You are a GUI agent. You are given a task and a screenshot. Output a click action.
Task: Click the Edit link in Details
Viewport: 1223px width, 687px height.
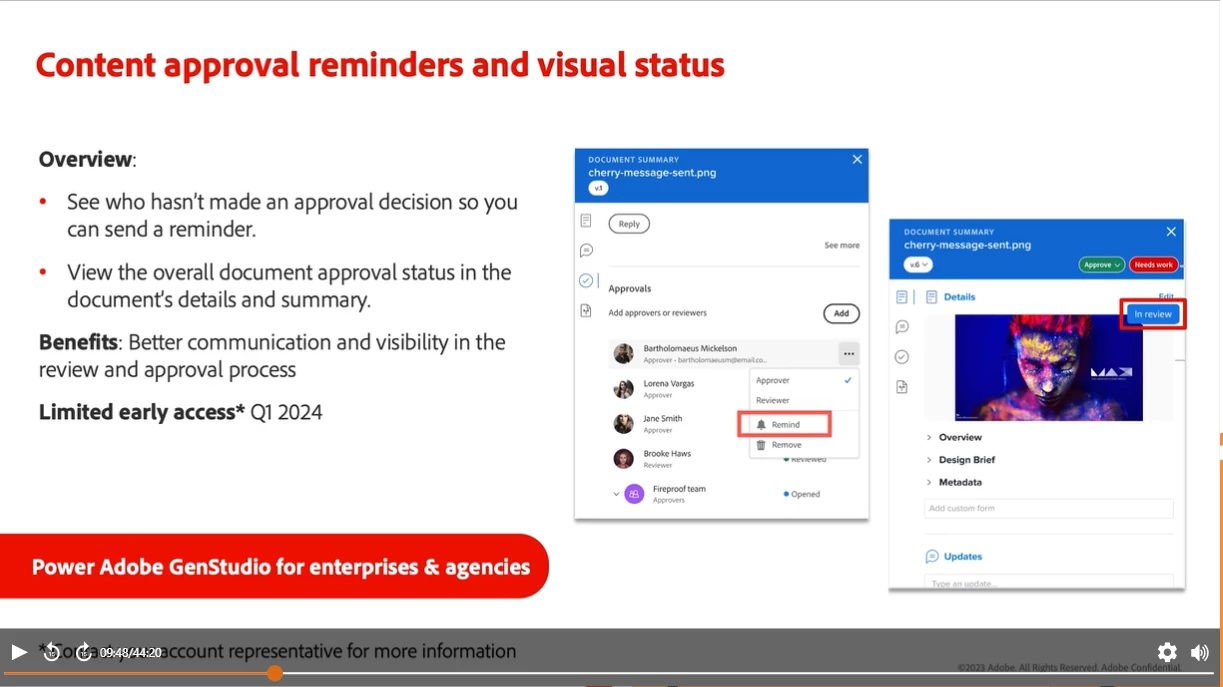(x=1166, y=297)
